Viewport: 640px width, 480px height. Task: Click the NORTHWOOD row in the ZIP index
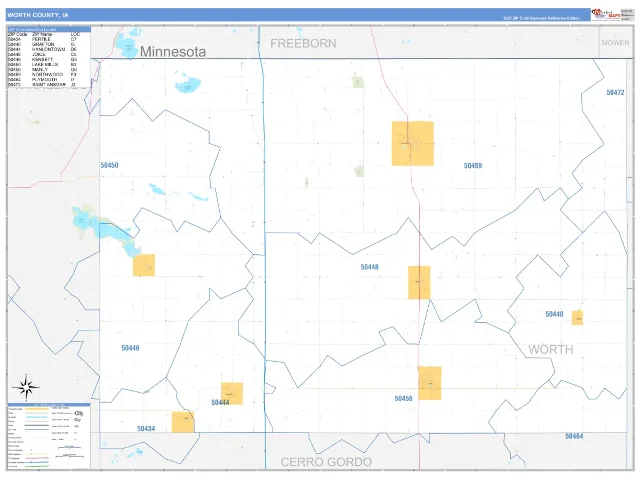tap(44, 74)
